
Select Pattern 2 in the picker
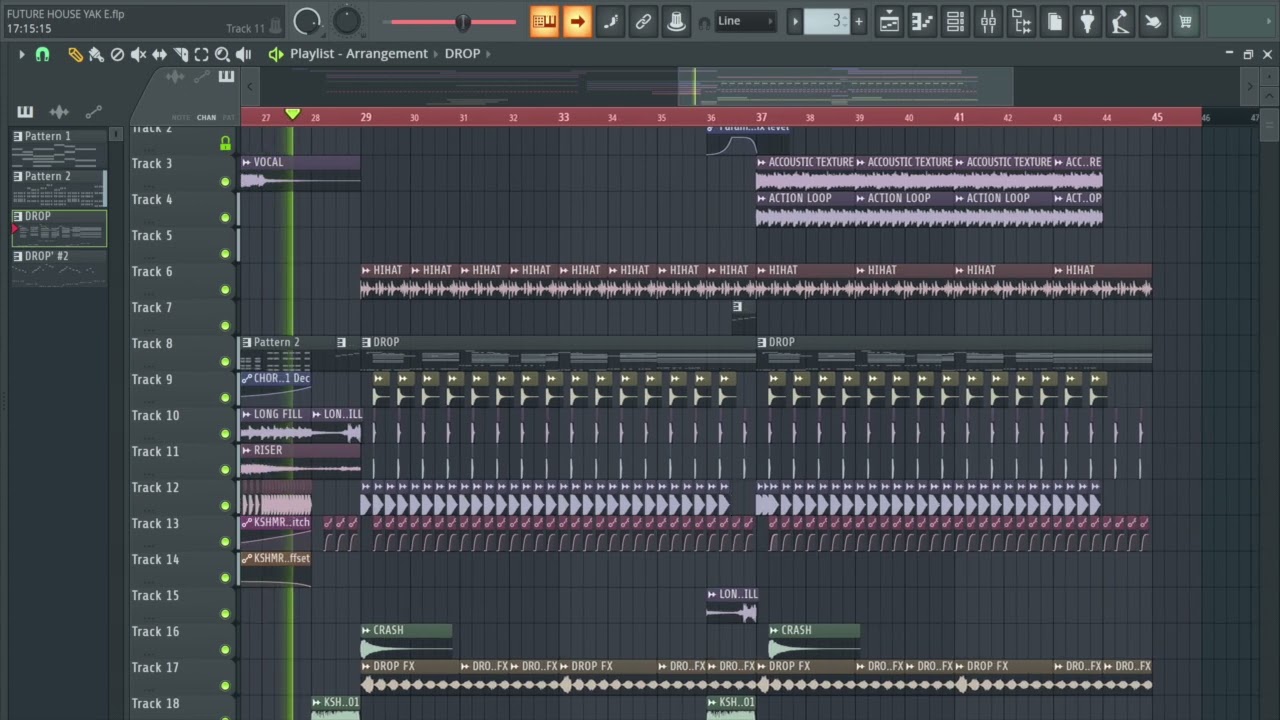click(58, 188)
